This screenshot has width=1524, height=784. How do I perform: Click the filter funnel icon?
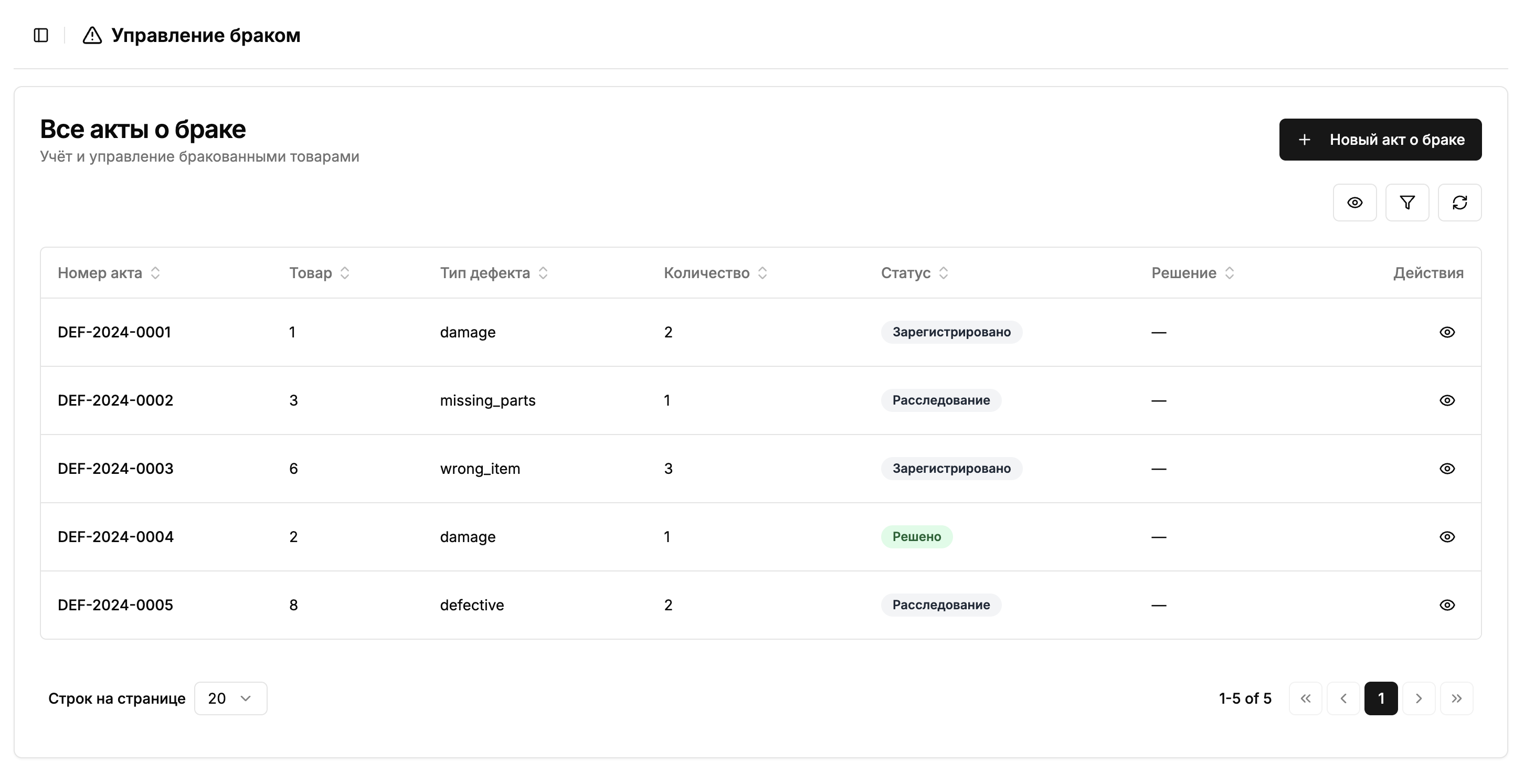point(1407,203)
